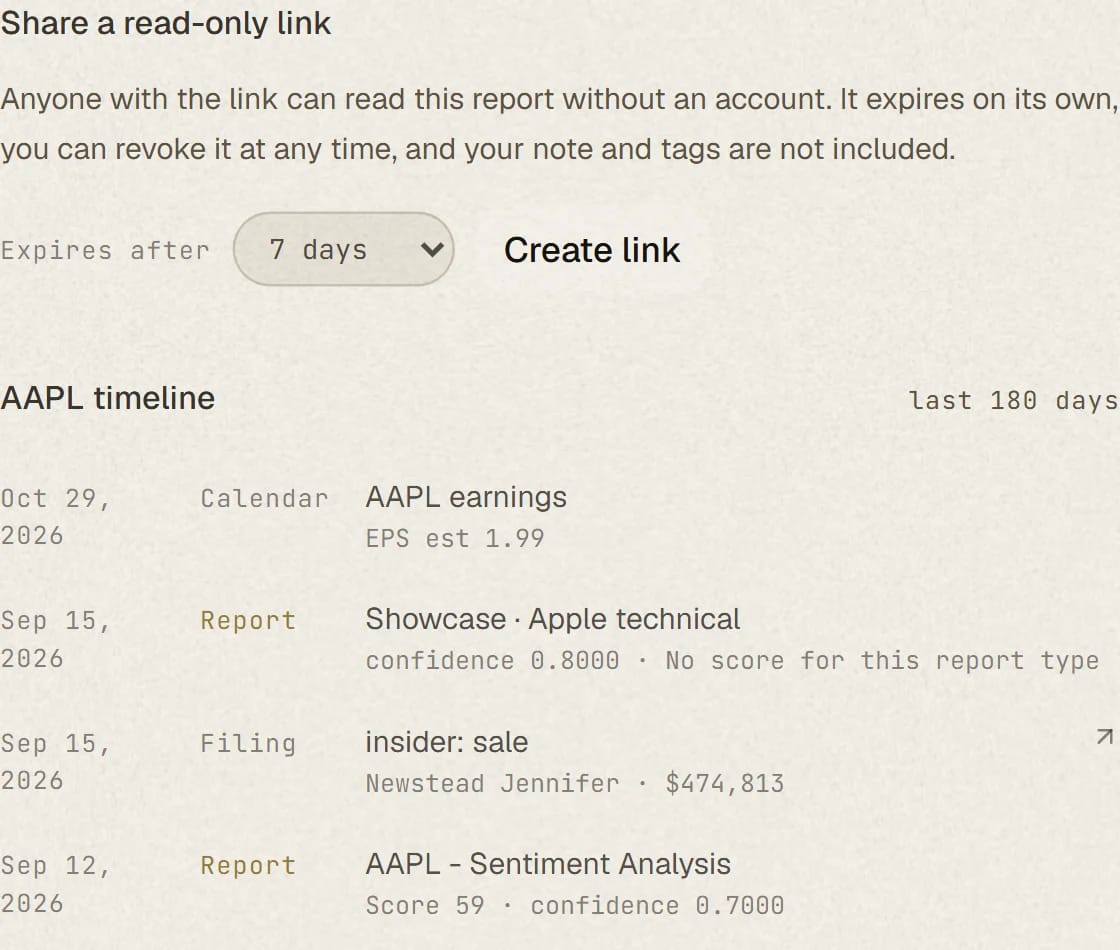
Task: Click the 'Share a read-only link' heading
Action: point(166,23)
